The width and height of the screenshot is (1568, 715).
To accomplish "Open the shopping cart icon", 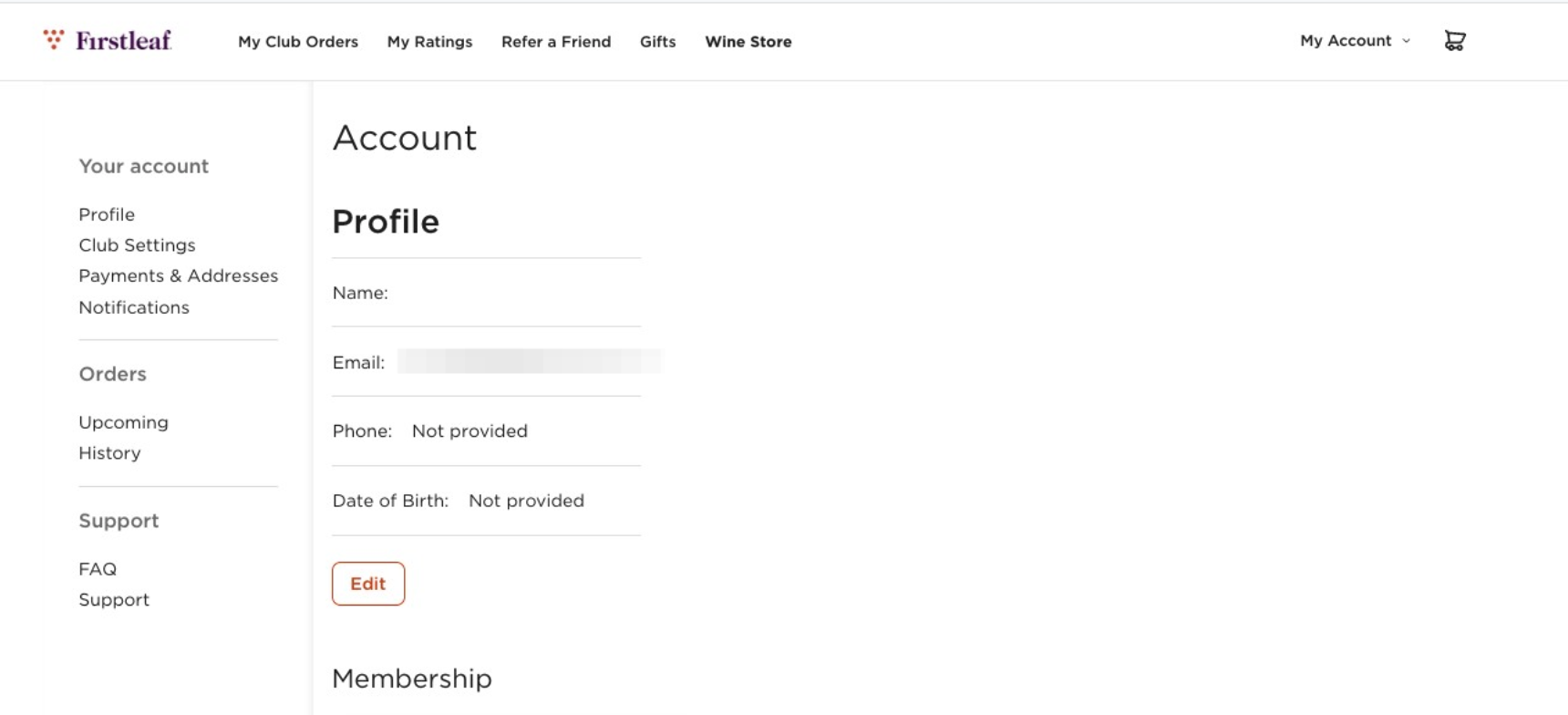I will coord(1455,41).
